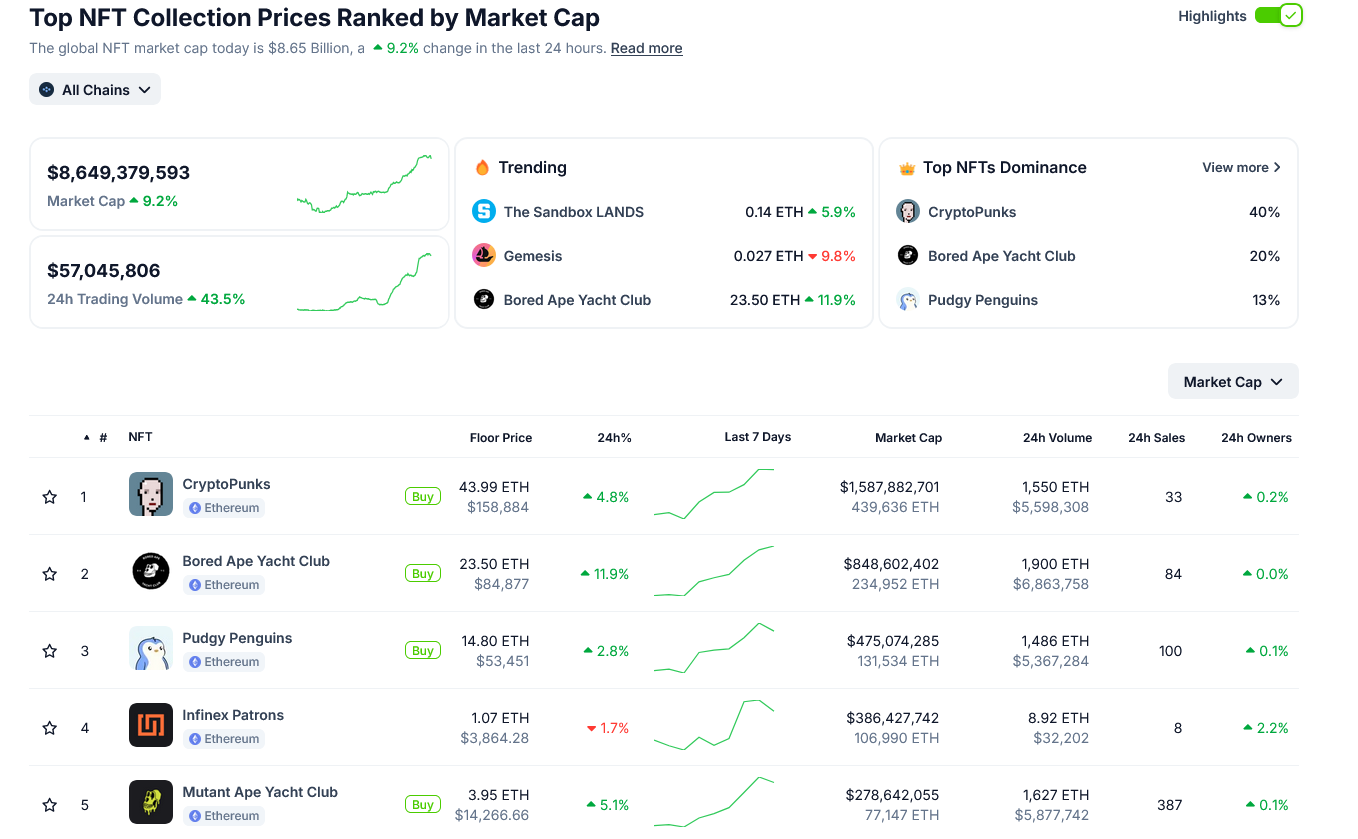
Task: Click the Bored Ape Yacht Club table logo
Action: click(151, 571)
